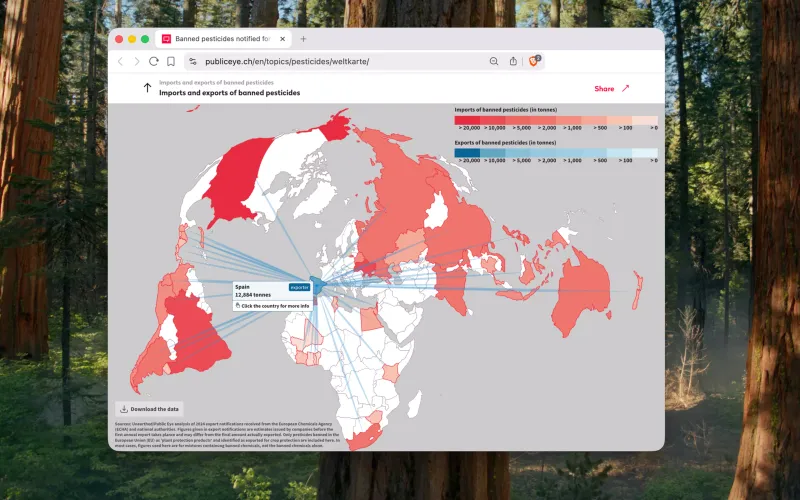Click Download the data button
Screen dimensions: 800x500
[x=149, y=409]
